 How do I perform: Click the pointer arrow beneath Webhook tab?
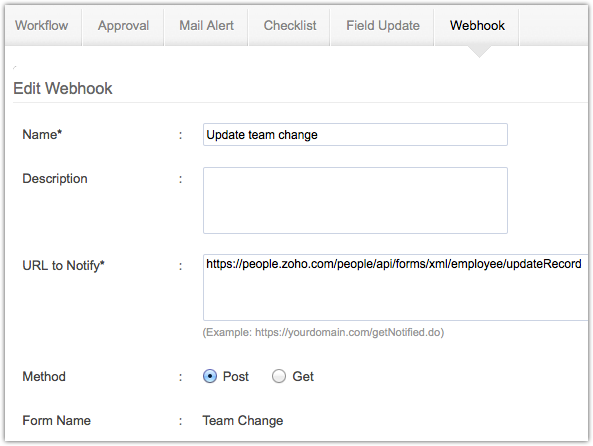pyautogui.click(x=479, y=51)
